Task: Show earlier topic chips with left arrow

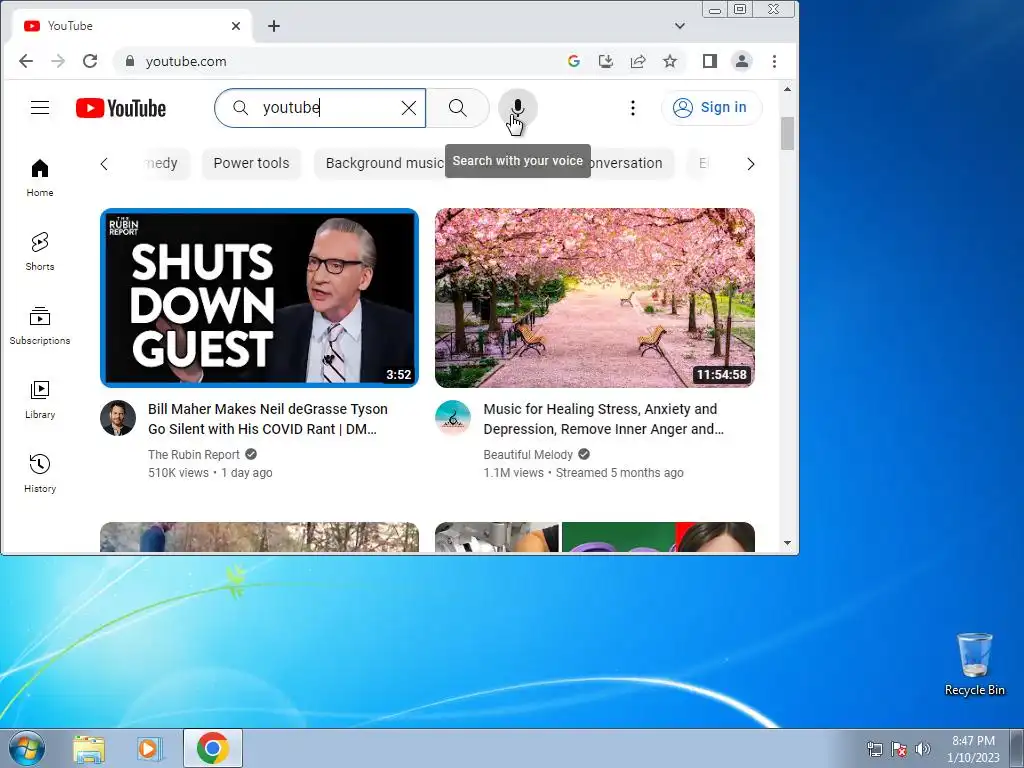Action: (104, 164)
